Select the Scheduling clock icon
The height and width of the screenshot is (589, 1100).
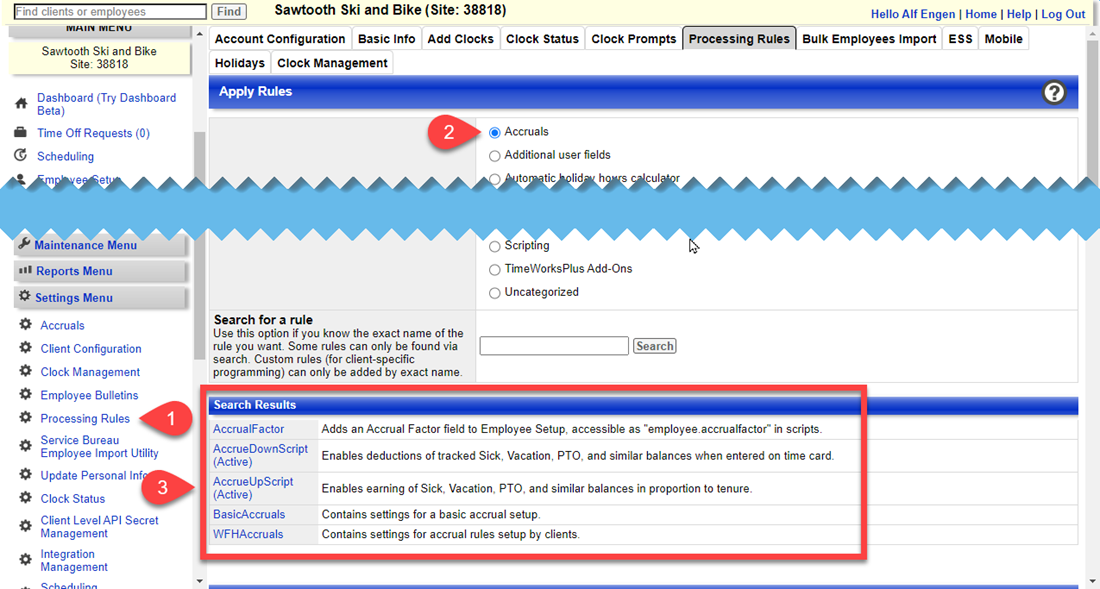click(21, 156)
